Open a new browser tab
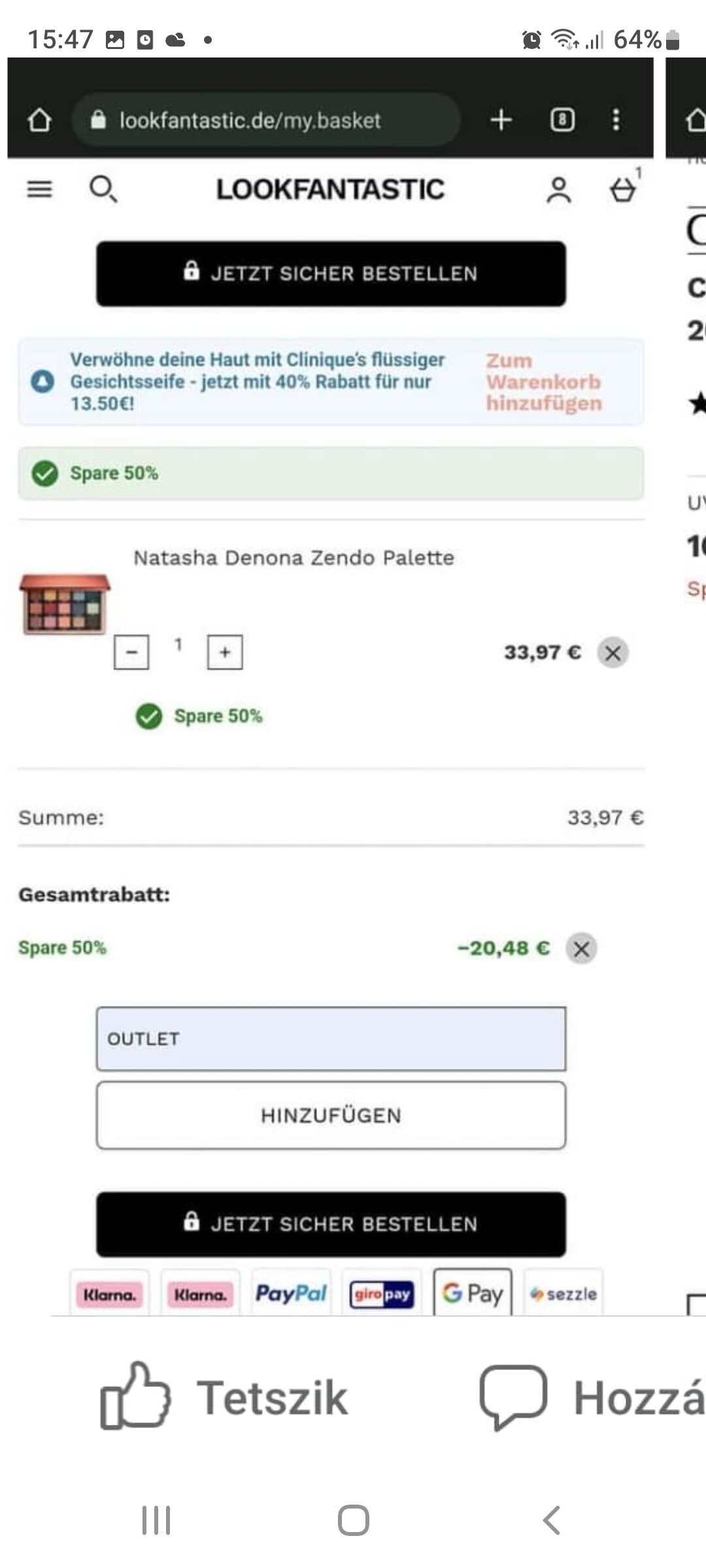 click(x=501, y=120)
